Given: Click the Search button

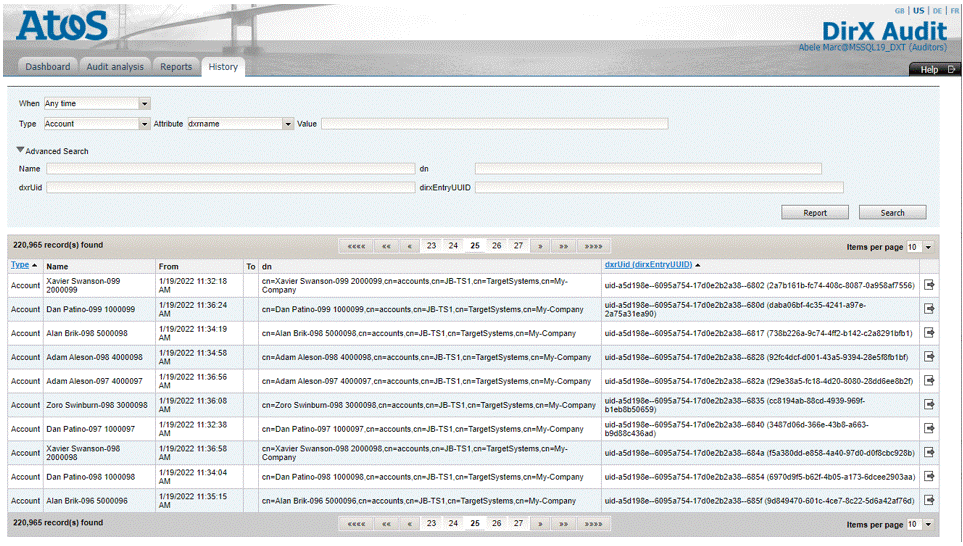Looking at the screenshot, I should pyautogui.click(x=892, y=212).
